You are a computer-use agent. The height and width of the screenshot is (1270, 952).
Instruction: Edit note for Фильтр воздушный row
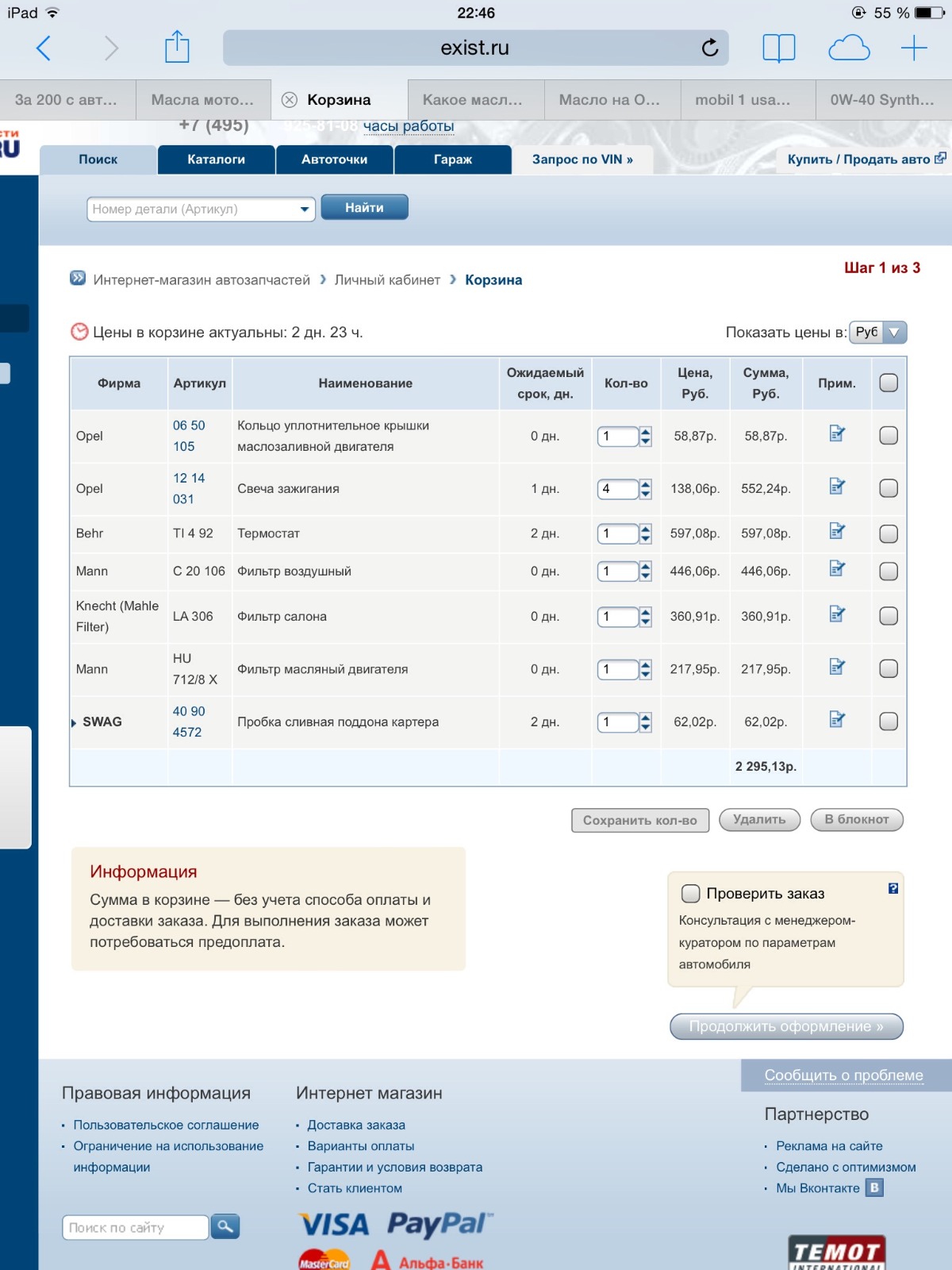(x=837, y=568)
